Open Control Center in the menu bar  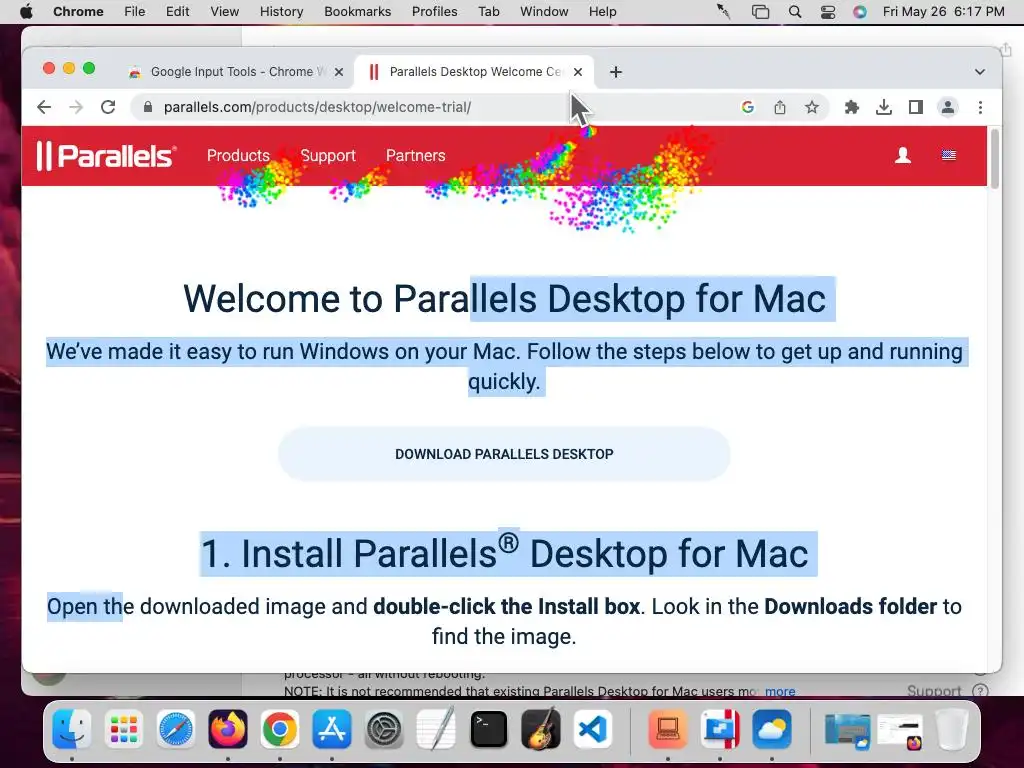point(827,12)
